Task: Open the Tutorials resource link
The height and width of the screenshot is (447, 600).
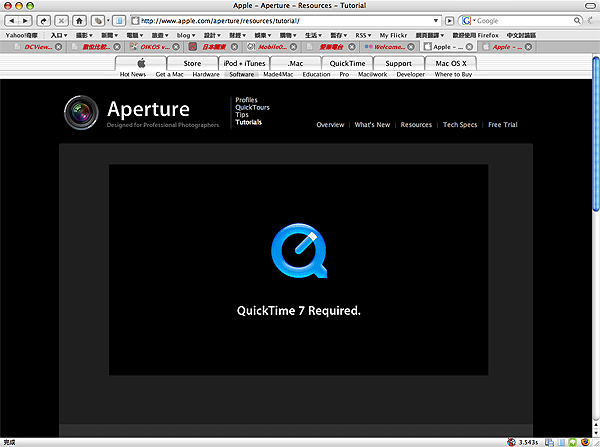Action: (x=248, y=122)
